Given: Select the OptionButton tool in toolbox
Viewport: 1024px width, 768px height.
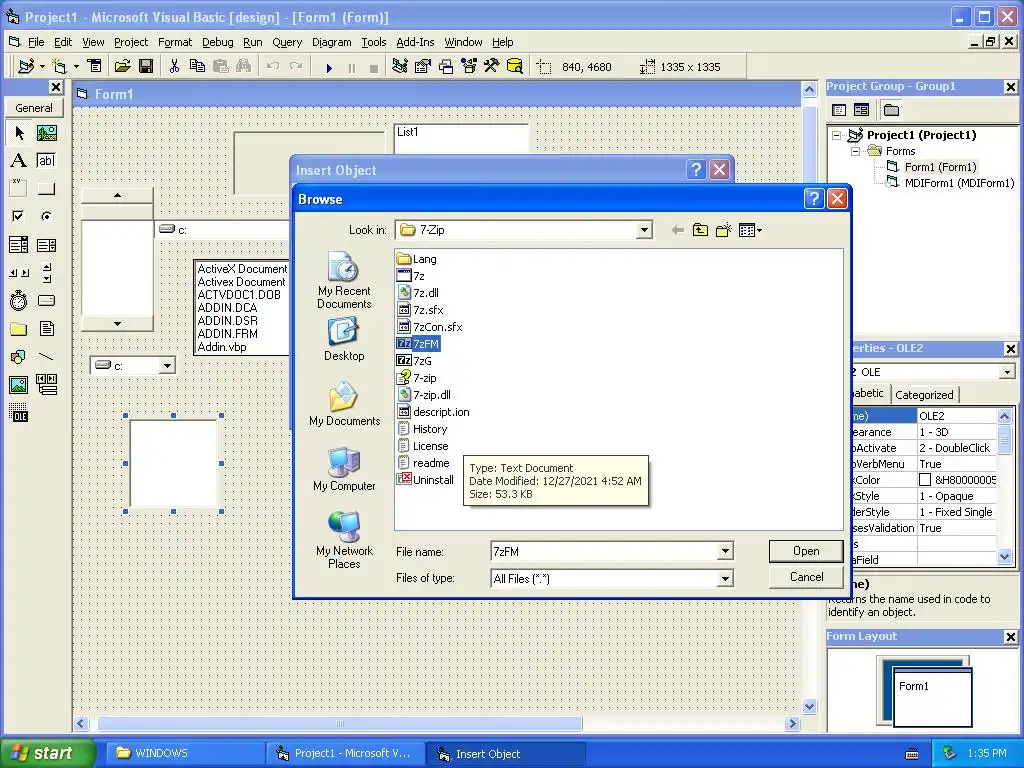Looking at the screenshot, I should 46,216.
